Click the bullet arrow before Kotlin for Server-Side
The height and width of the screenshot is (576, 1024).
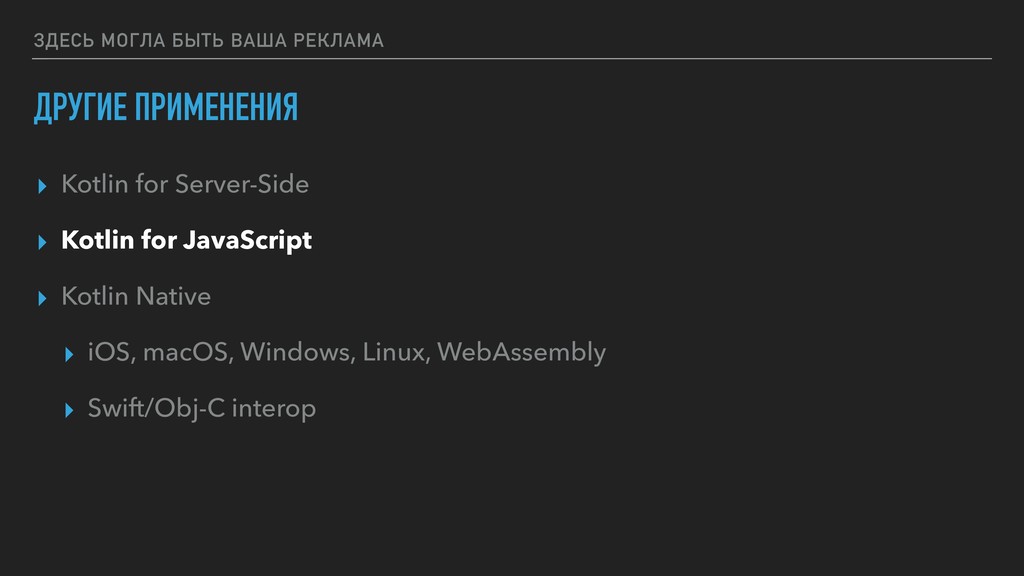[x=41, y=186]
